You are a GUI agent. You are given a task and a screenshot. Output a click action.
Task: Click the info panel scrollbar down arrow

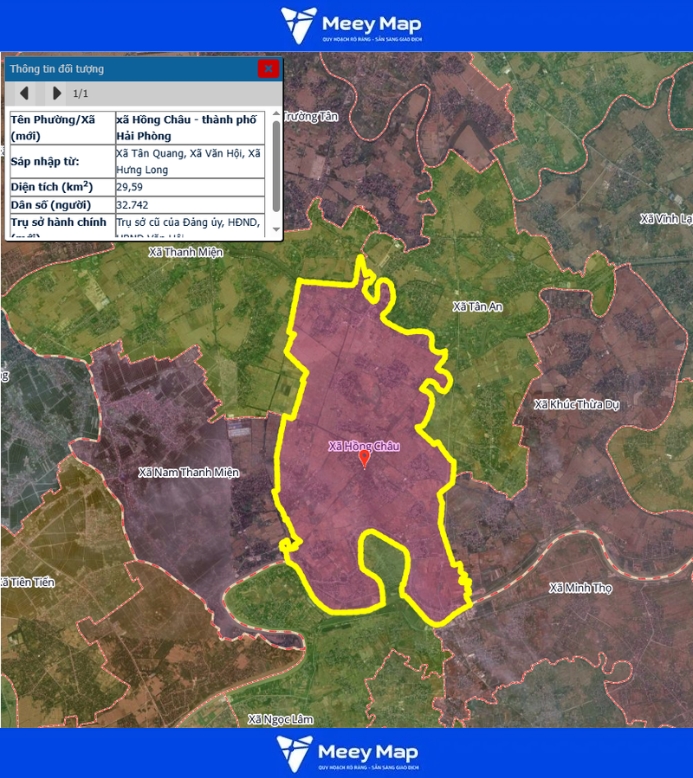tap(276, 230)
